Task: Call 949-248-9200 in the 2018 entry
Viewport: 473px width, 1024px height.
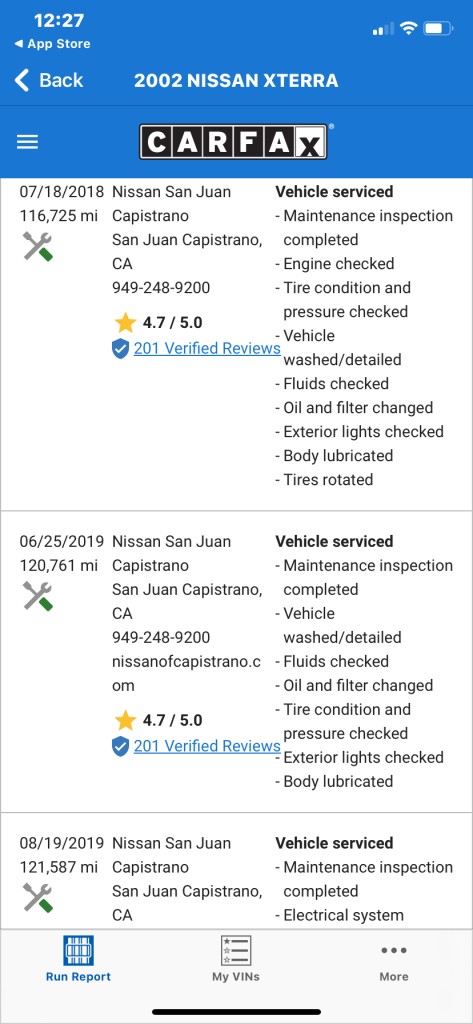Action: [161, 287]
